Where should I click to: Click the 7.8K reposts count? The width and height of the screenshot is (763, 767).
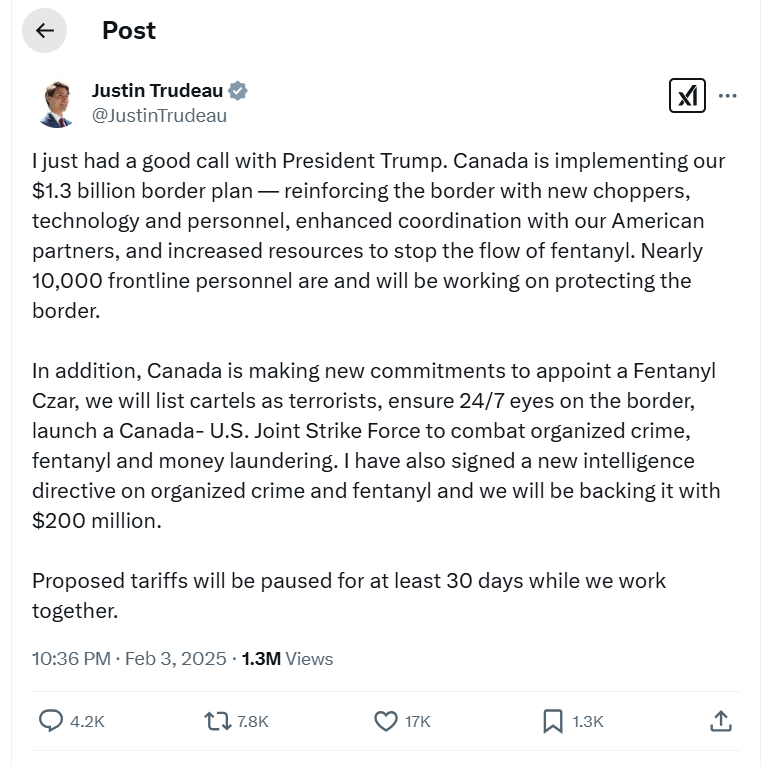click(x=252, y=721)
